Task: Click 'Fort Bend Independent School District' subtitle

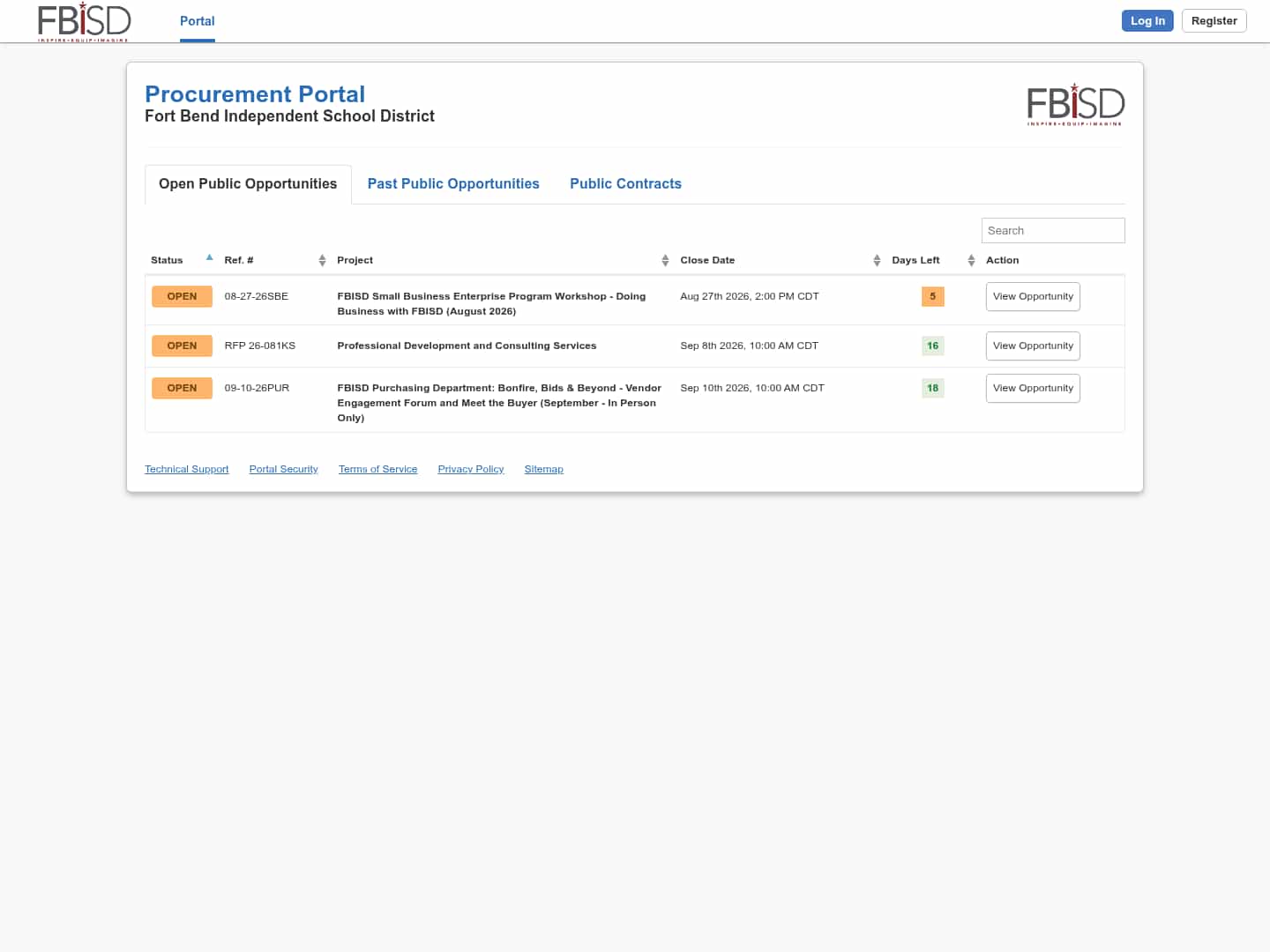Action: [x=289, y=116]
